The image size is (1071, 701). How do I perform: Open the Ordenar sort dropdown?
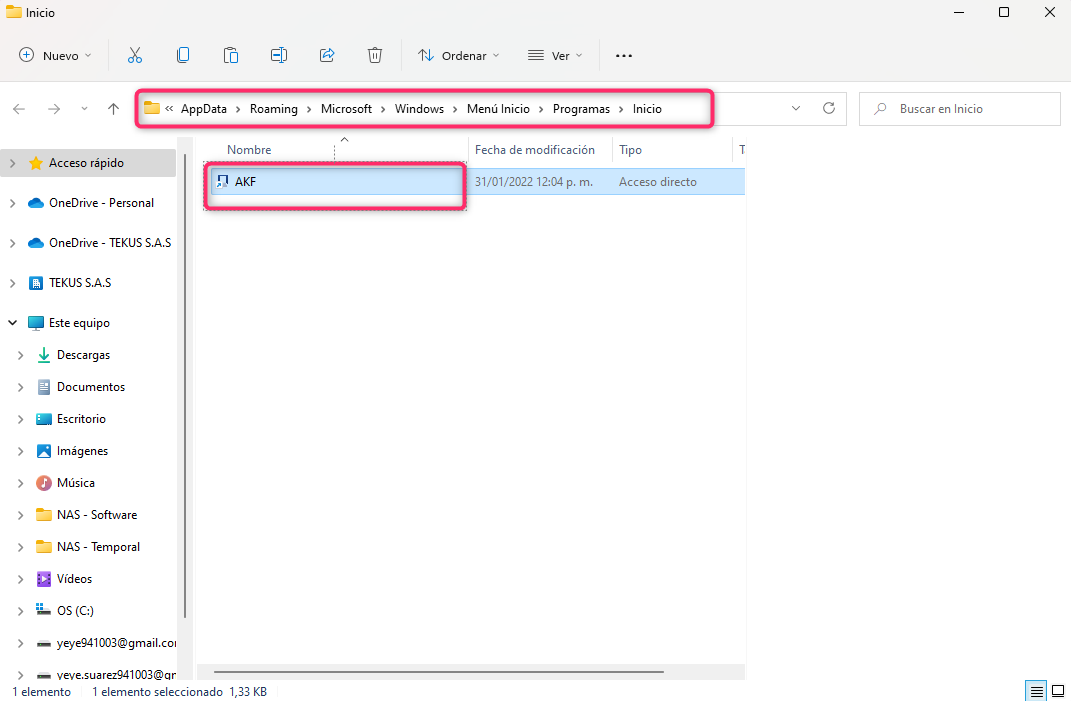pyautogui.click(x=458, y=56)
